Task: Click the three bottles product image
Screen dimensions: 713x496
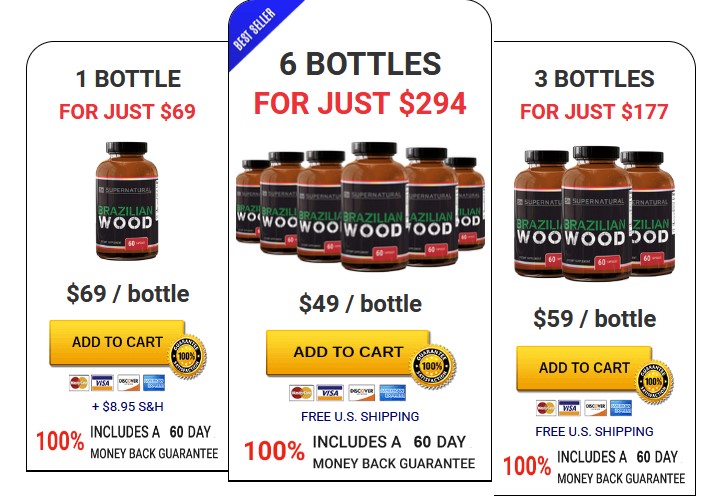Action: click(x=595, y=214)
